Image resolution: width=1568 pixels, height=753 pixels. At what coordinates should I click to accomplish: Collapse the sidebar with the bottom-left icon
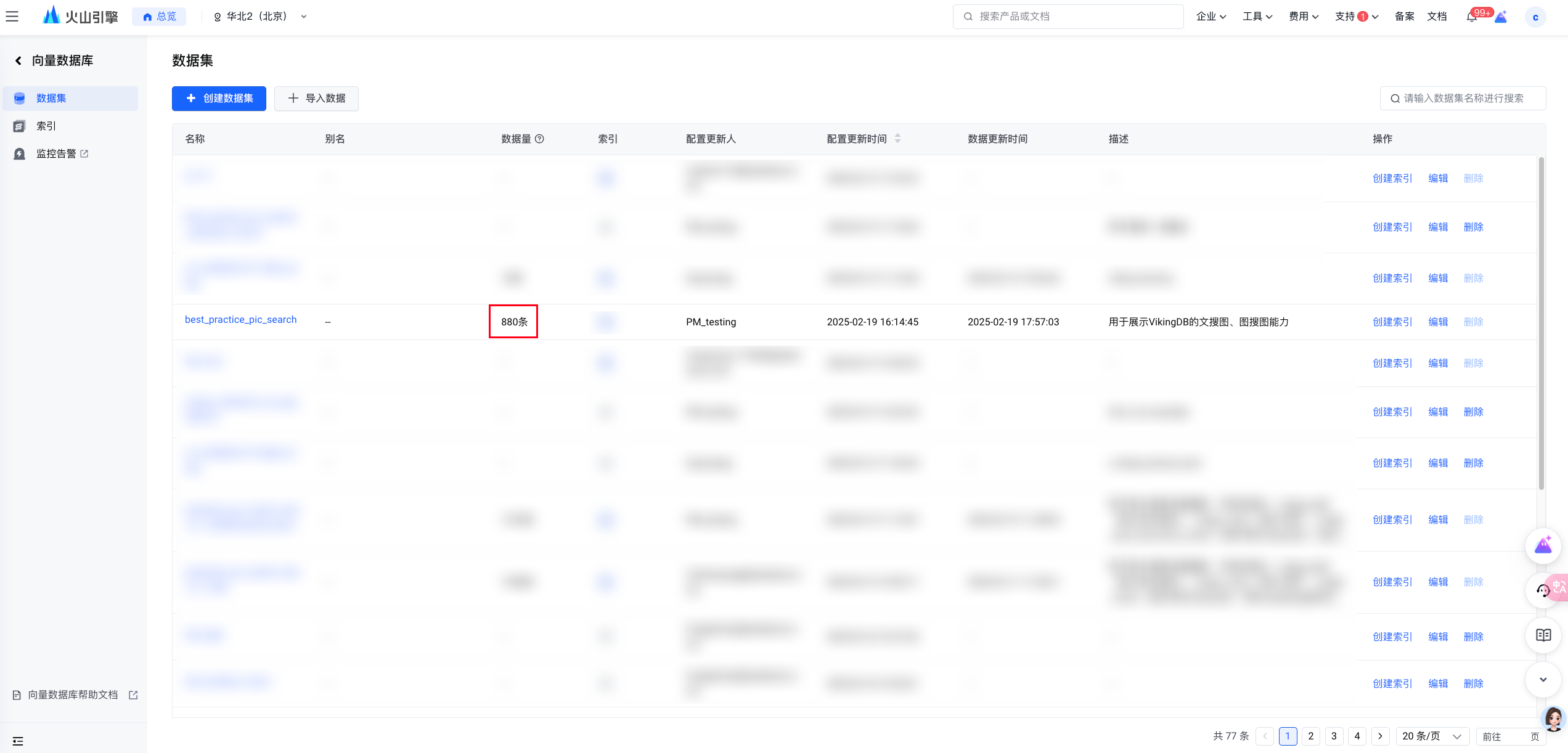click(18, 741)
